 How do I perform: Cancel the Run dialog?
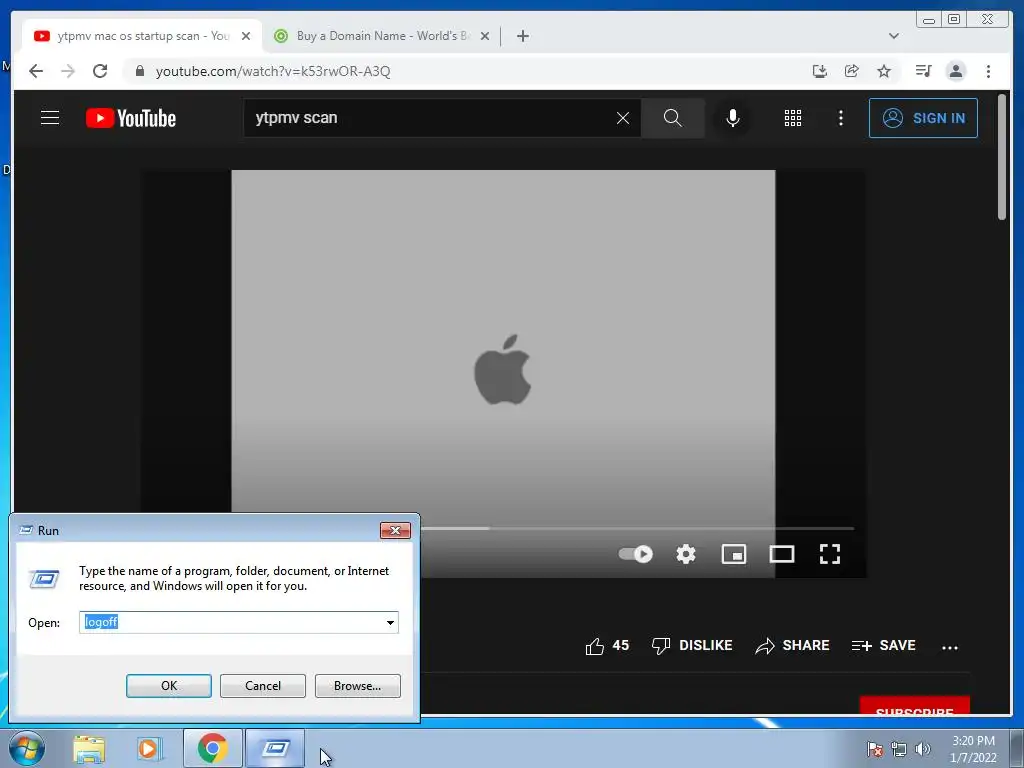[263, 686]
